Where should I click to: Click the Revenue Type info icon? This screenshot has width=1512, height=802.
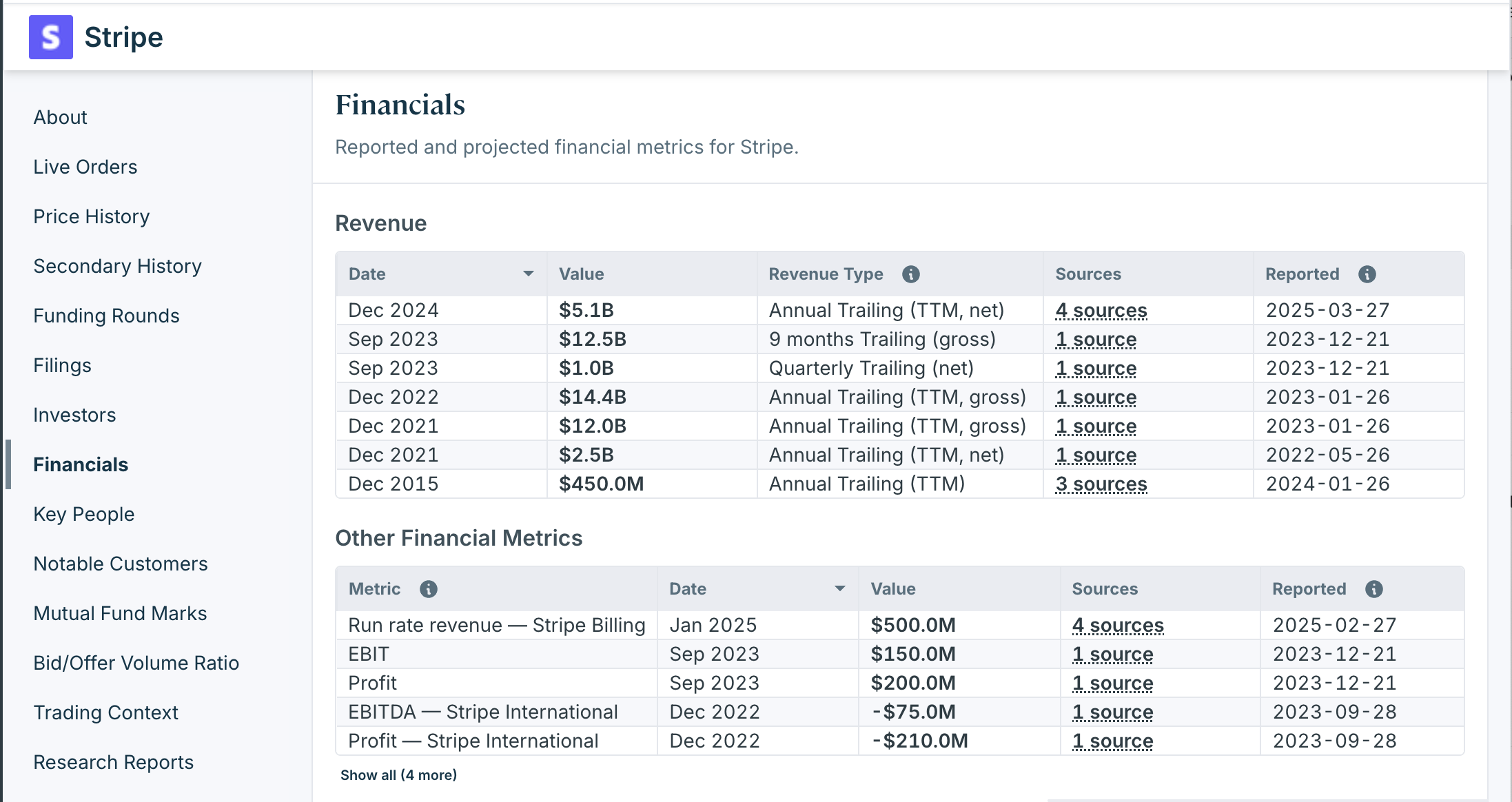(x=911, y=274)
